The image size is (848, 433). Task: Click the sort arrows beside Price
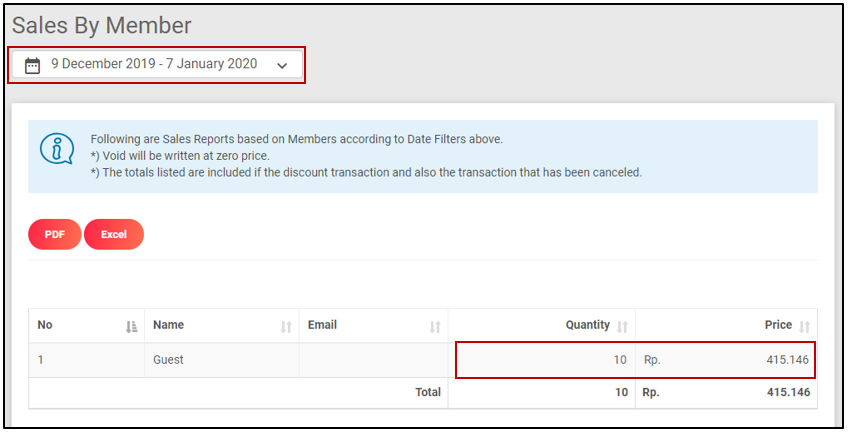tap(804, 326)
